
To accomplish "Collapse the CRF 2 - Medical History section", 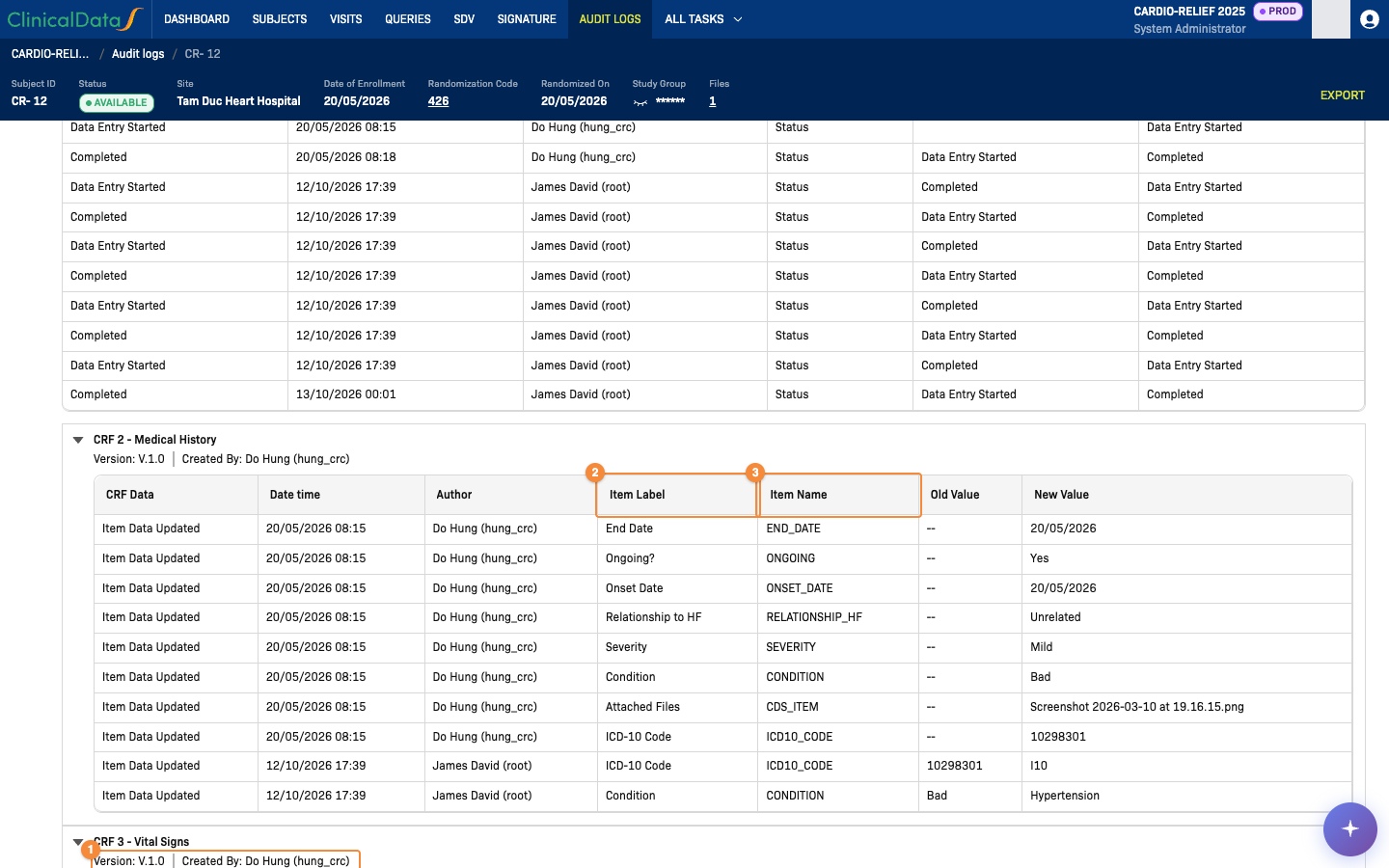I will (78, 440).
